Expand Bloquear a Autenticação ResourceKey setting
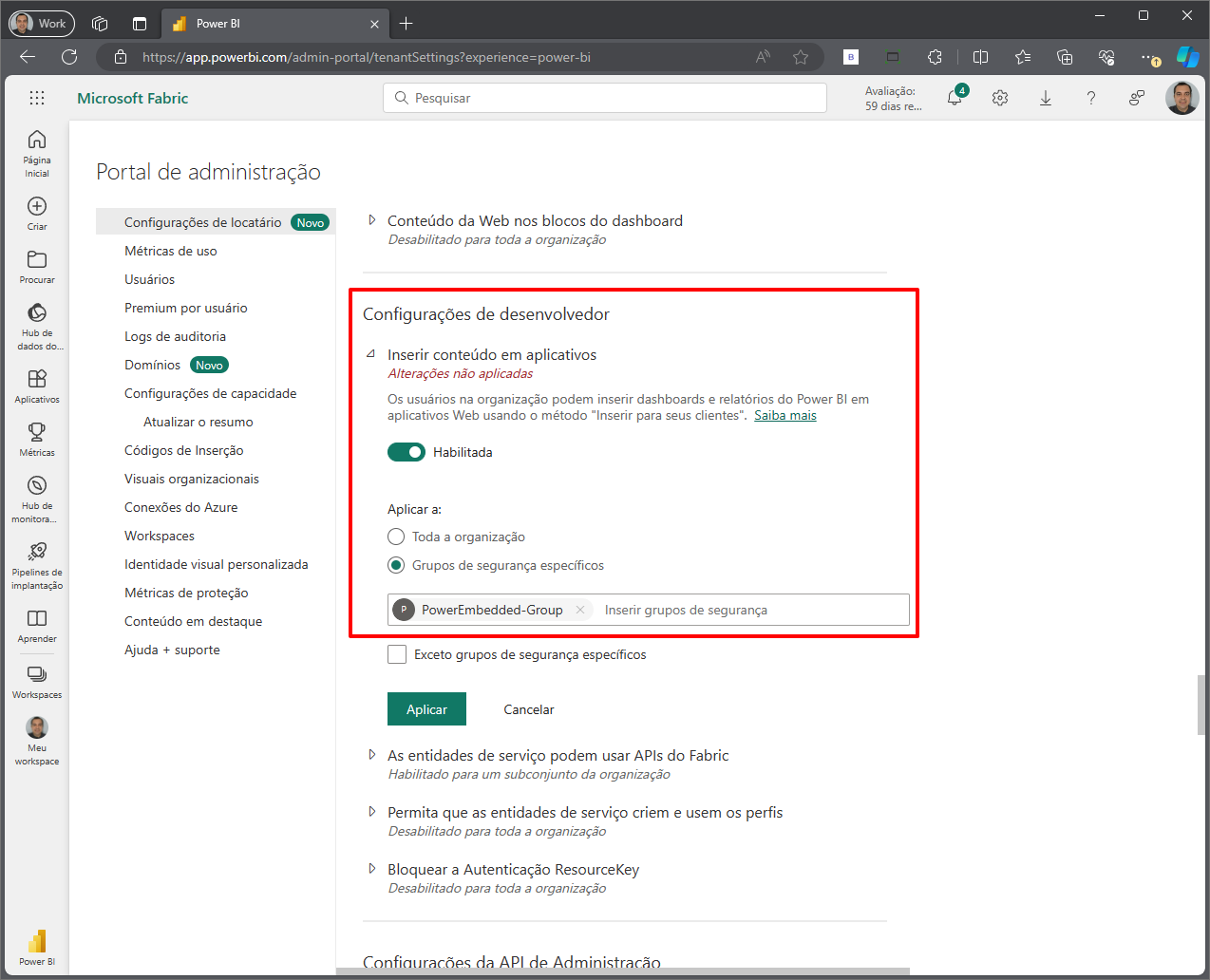Viewport: 1210px width, 980px height. pos(372,869)
